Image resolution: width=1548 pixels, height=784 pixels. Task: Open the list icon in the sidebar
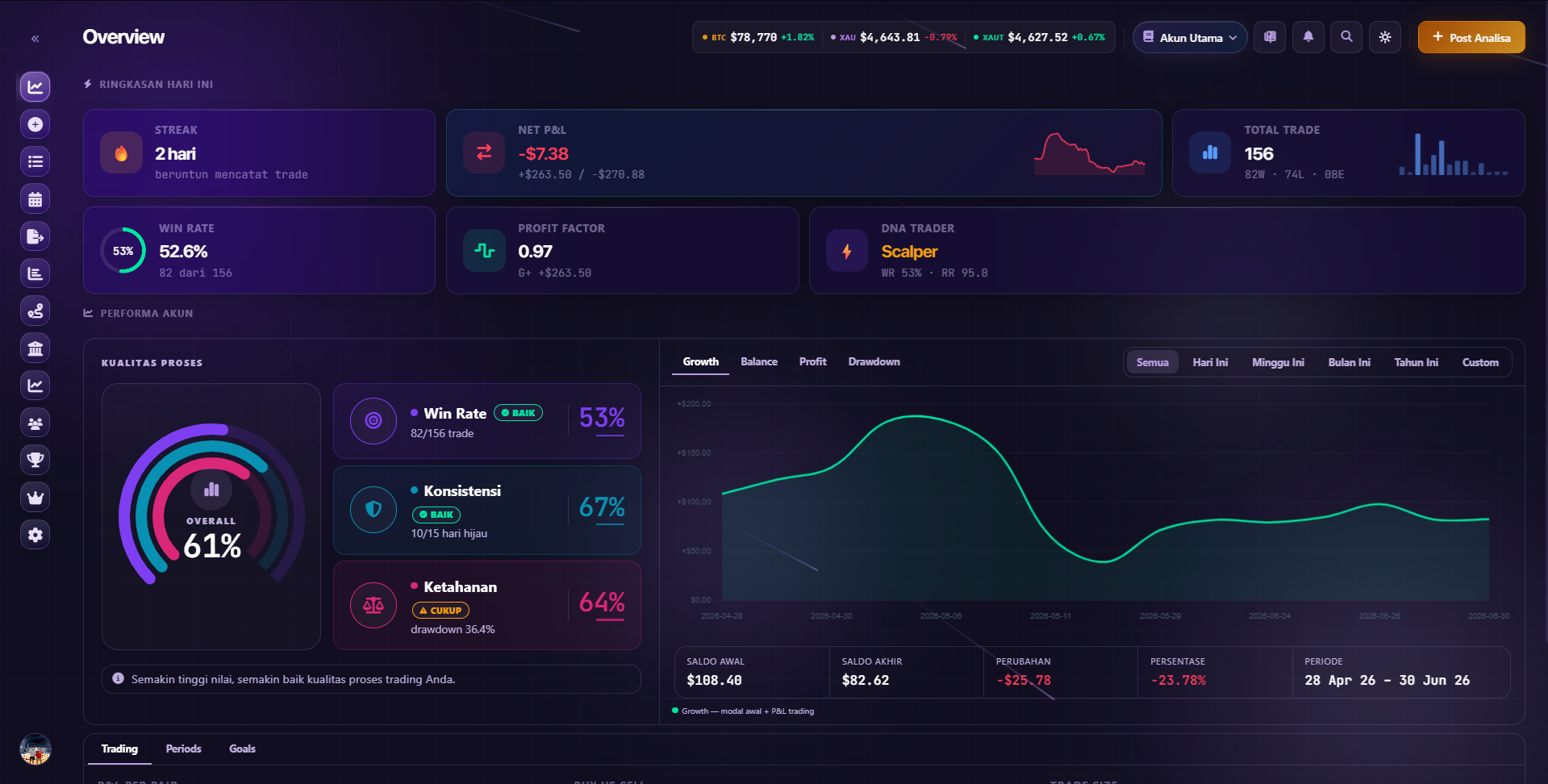tap(35, 161)
